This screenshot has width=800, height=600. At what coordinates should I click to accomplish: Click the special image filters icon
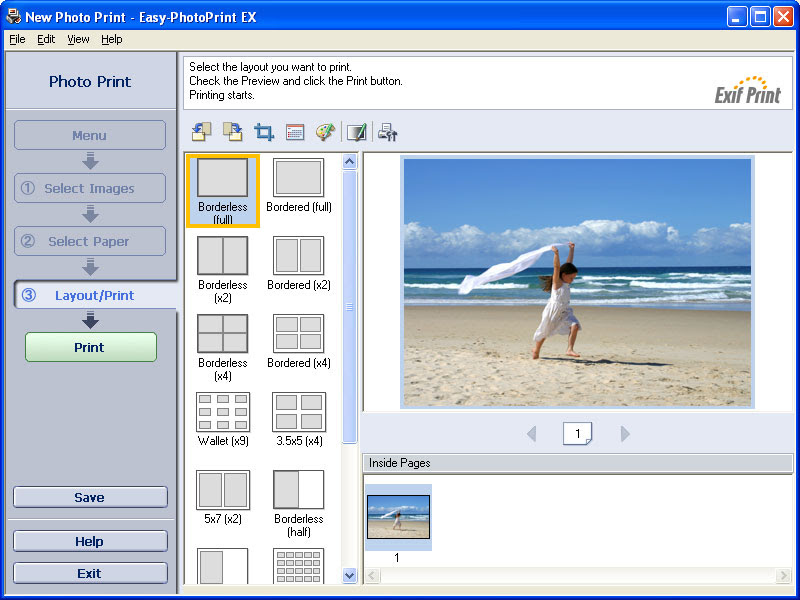(357, 132)
